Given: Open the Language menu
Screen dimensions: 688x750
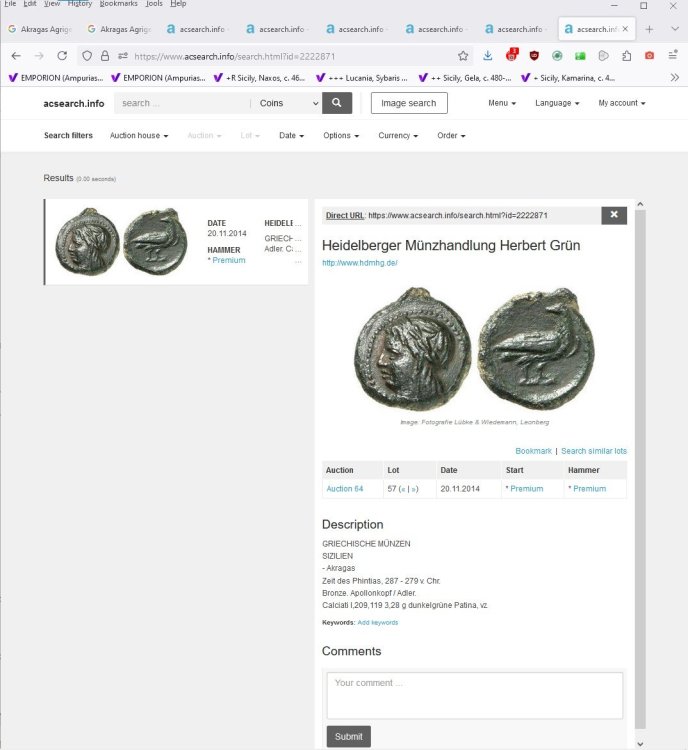Looking at the screenshot, I should 557,103.
